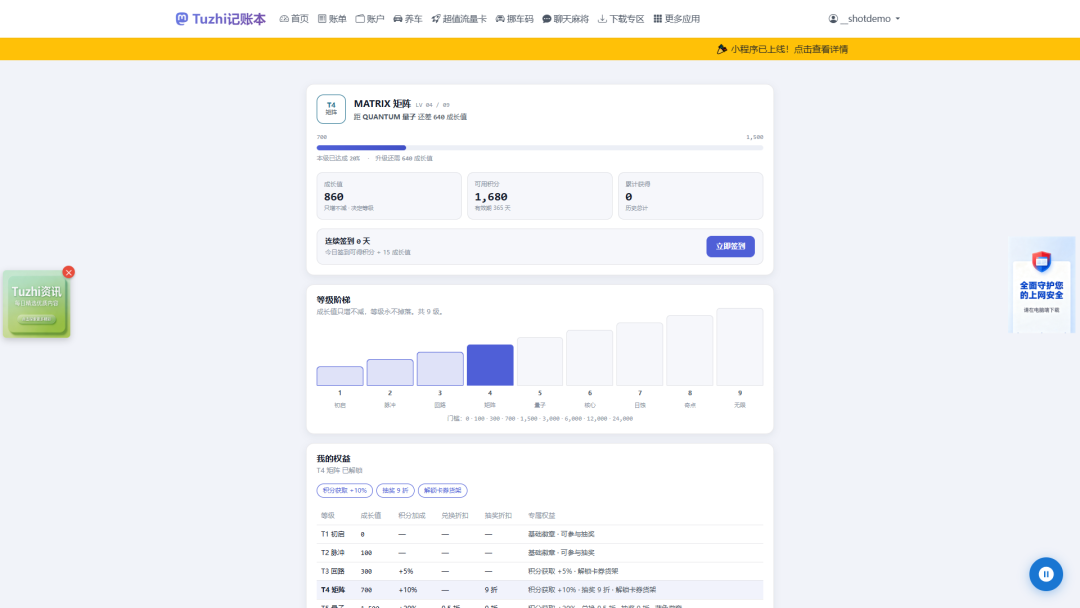Click the 专属权益 column header

pos(541,515)
